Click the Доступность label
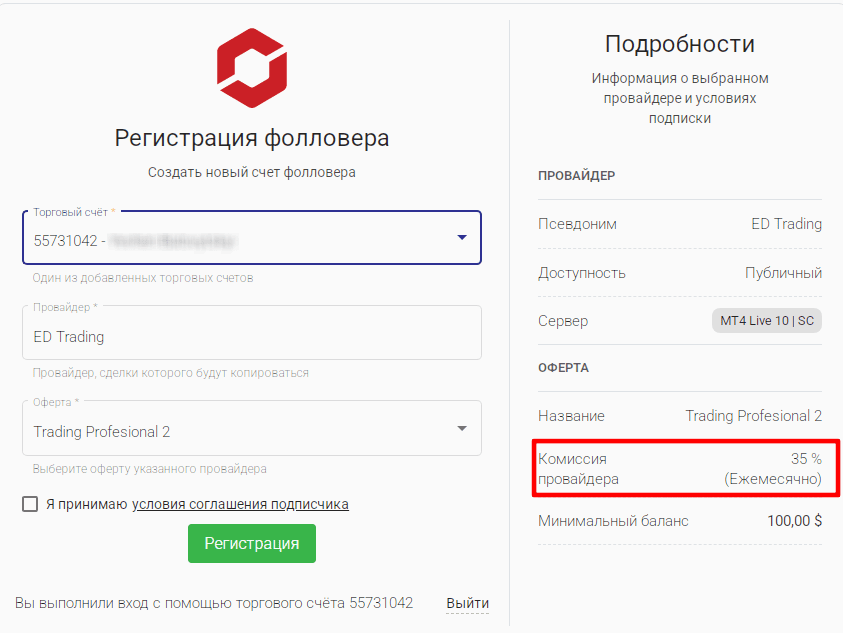Image resolution: width=843 pixels, height=633 pixels. click(582, 273)
